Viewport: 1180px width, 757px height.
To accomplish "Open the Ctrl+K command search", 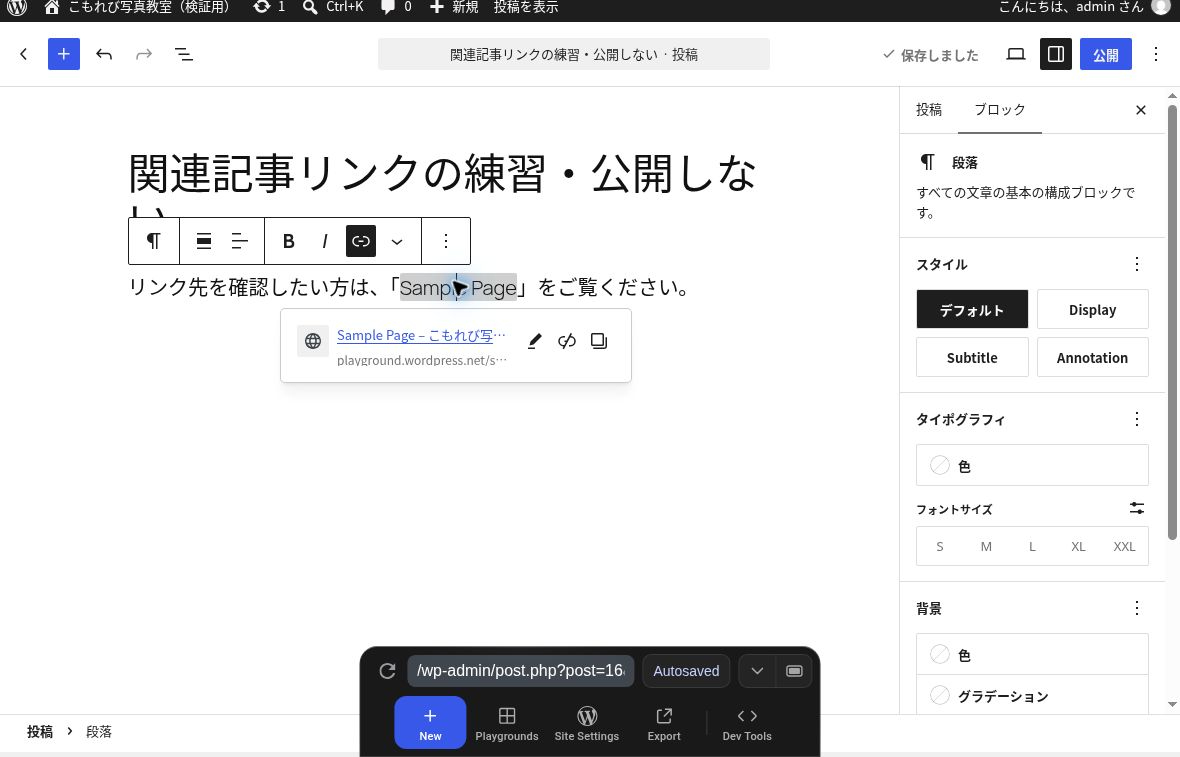I will [x=333, y=8].
